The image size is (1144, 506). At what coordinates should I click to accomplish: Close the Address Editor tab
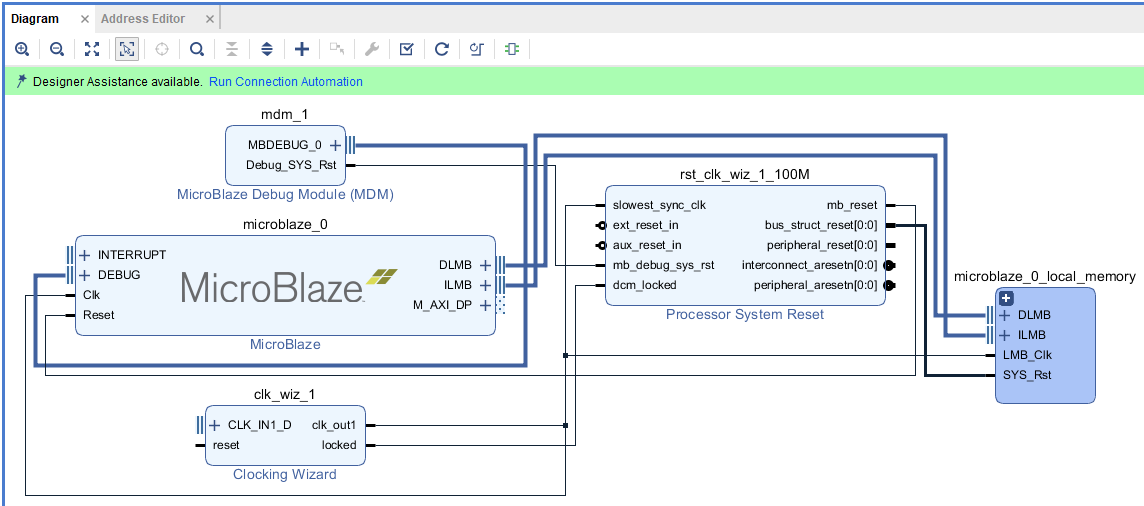[x=210, y=19]
